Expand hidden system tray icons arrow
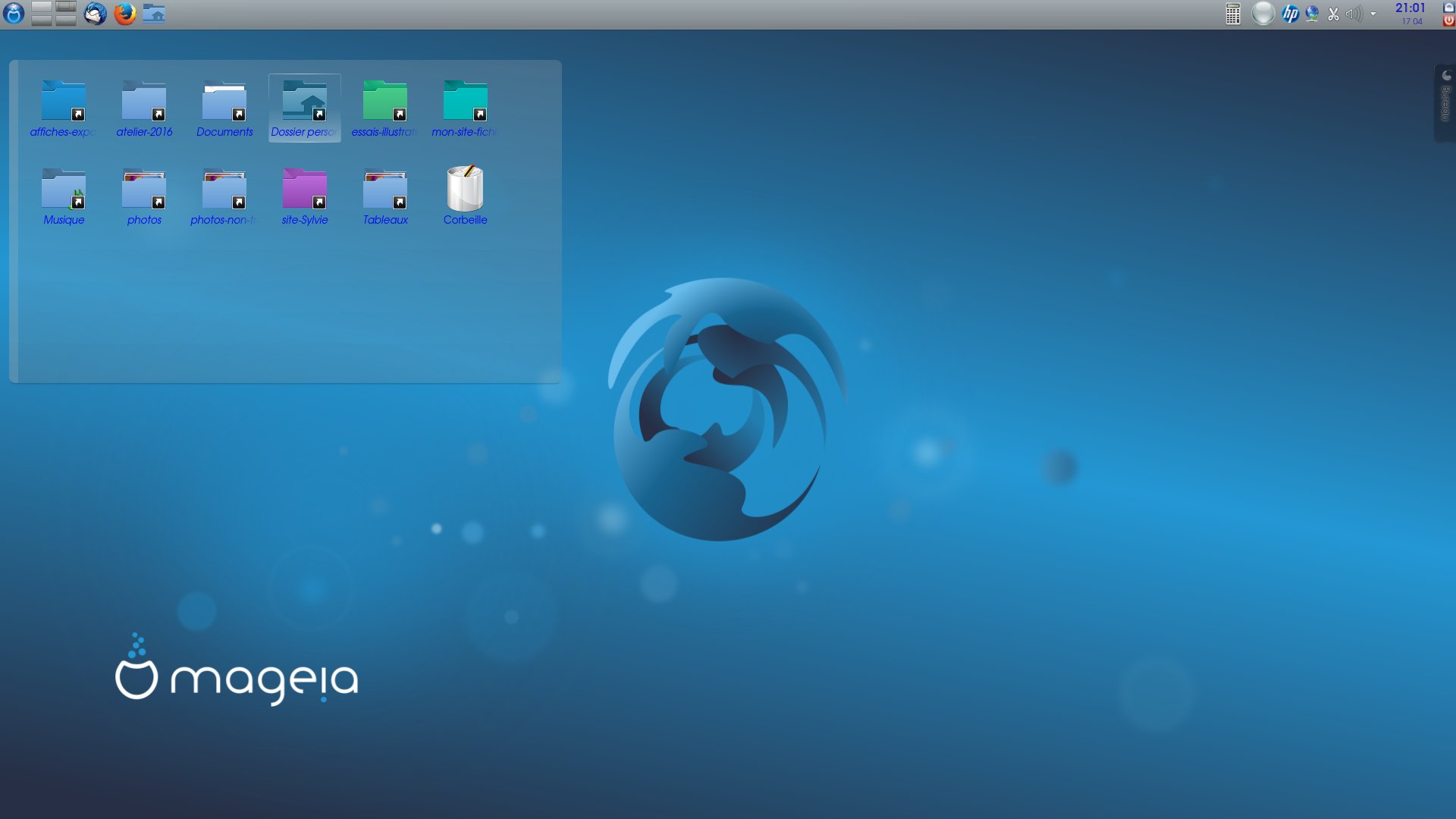The height and width of the screenshot is (819, 1456). point(1373,14)
